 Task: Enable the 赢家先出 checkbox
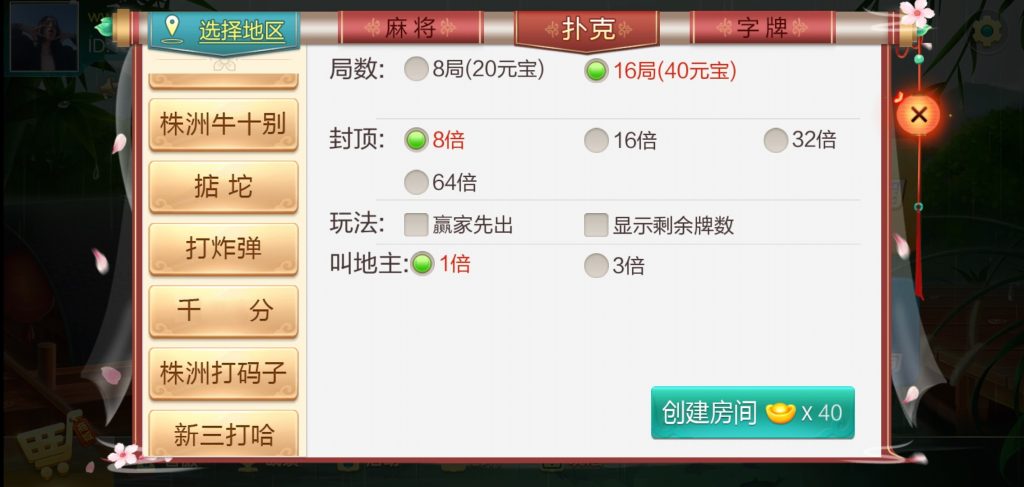416,225
